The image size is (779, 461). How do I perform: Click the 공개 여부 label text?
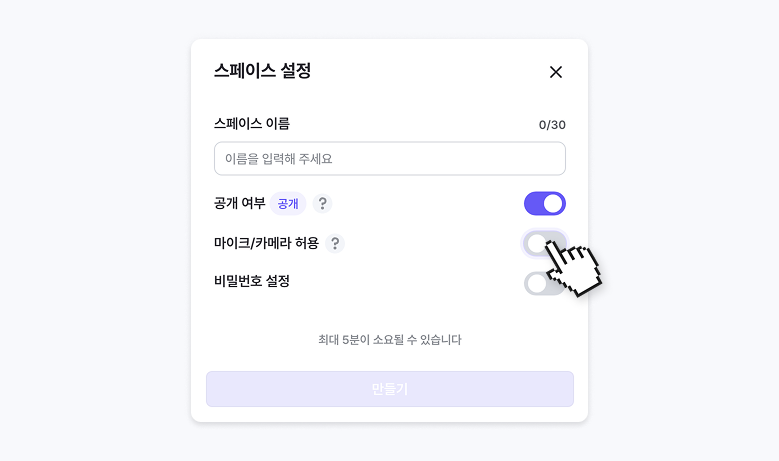click(239, 204)
